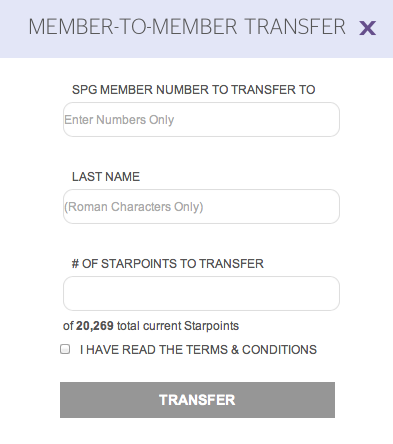Select the bold 20,269 Starpoints balance

click(95, 326)
